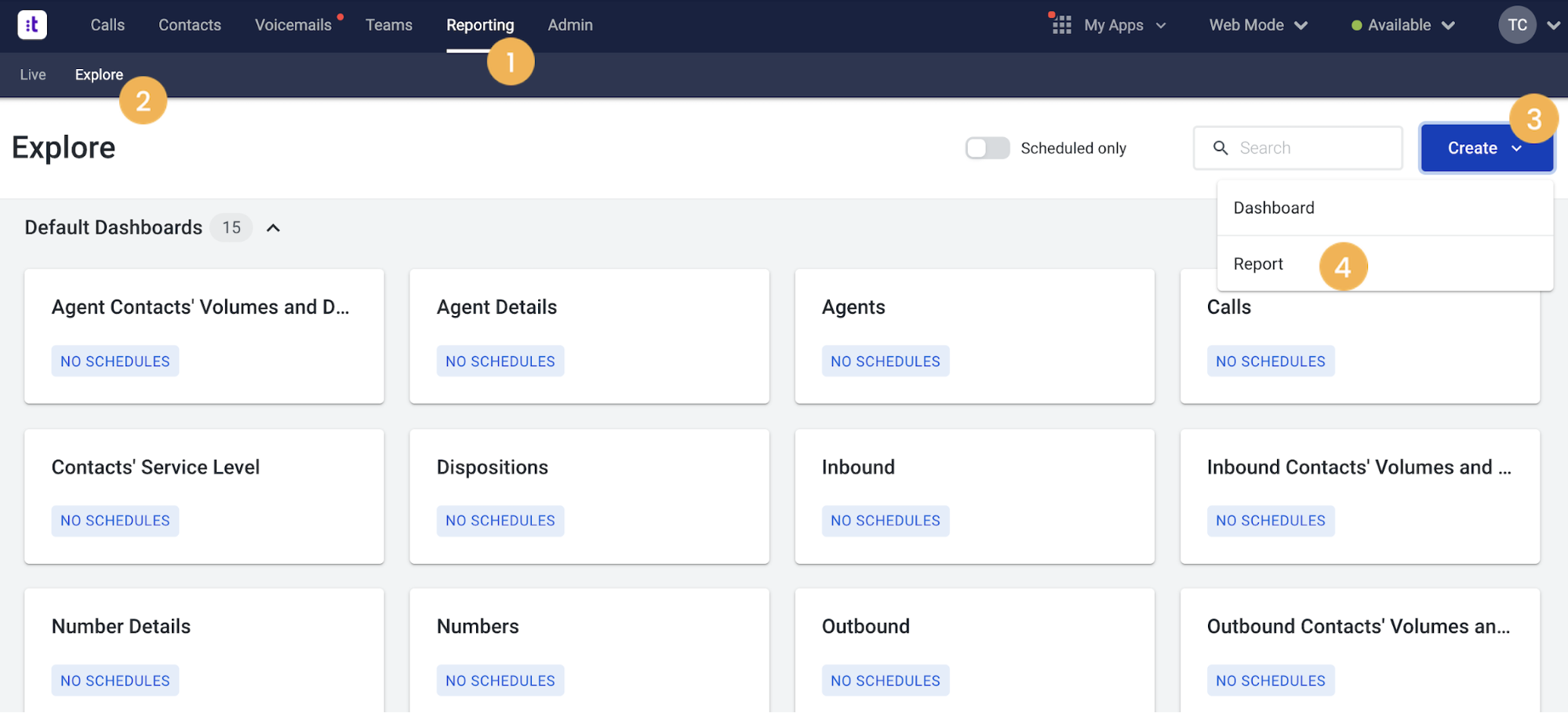Switch to the Live tab
The image size is (1568, 713).
[32, 75]
